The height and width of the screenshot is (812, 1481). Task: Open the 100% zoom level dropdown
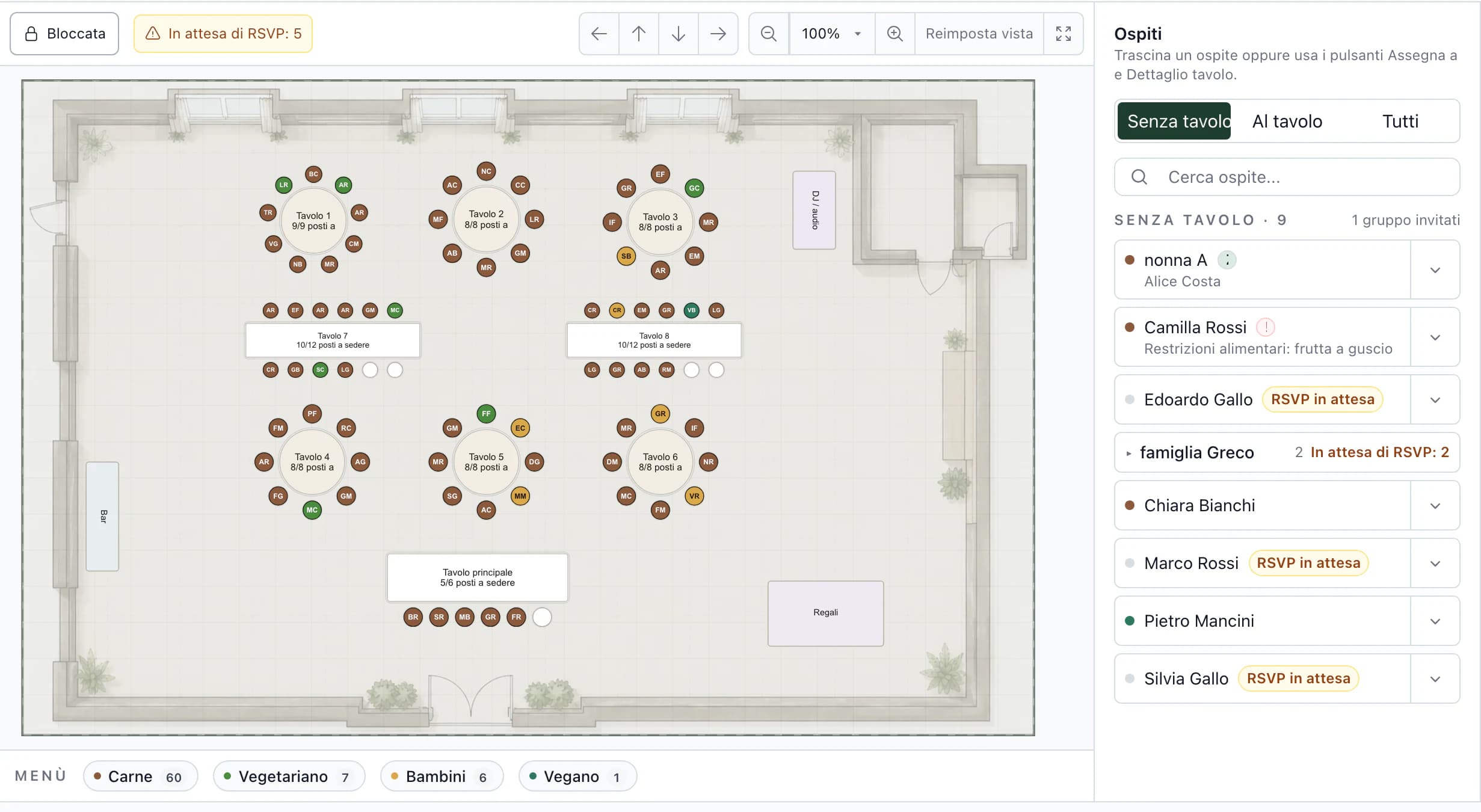pos(832,34)
